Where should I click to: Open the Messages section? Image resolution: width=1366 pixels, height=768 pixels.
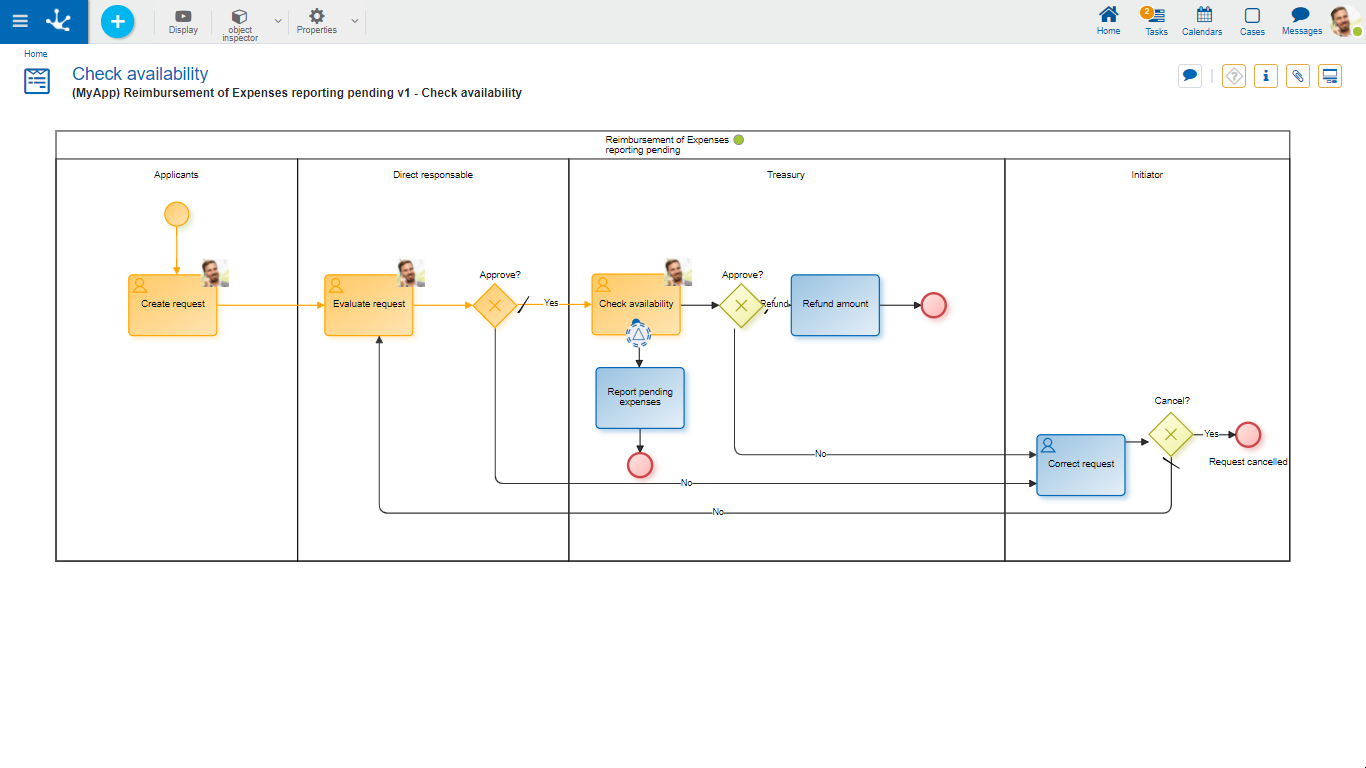tap(1301, 21)
